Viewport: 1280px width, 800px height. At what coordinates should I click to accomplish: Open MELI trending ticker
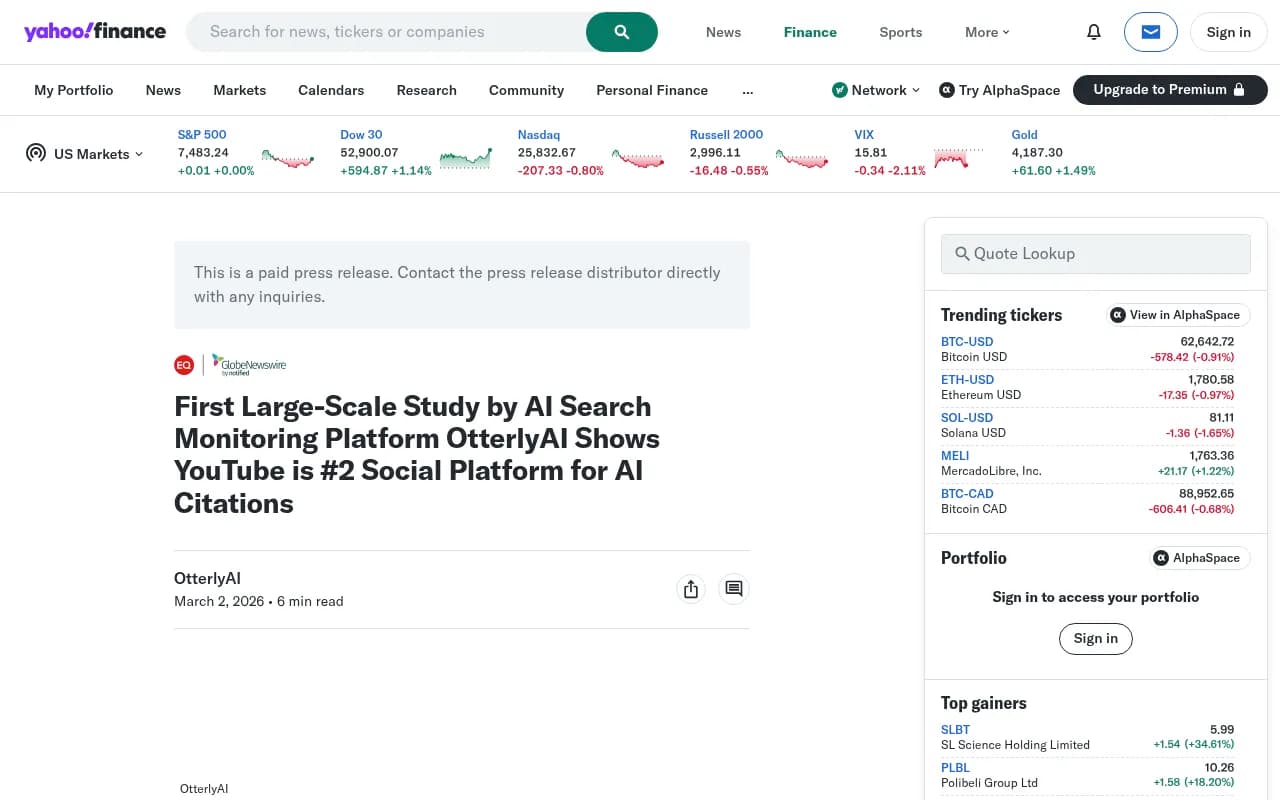click(x=955, y=456)
